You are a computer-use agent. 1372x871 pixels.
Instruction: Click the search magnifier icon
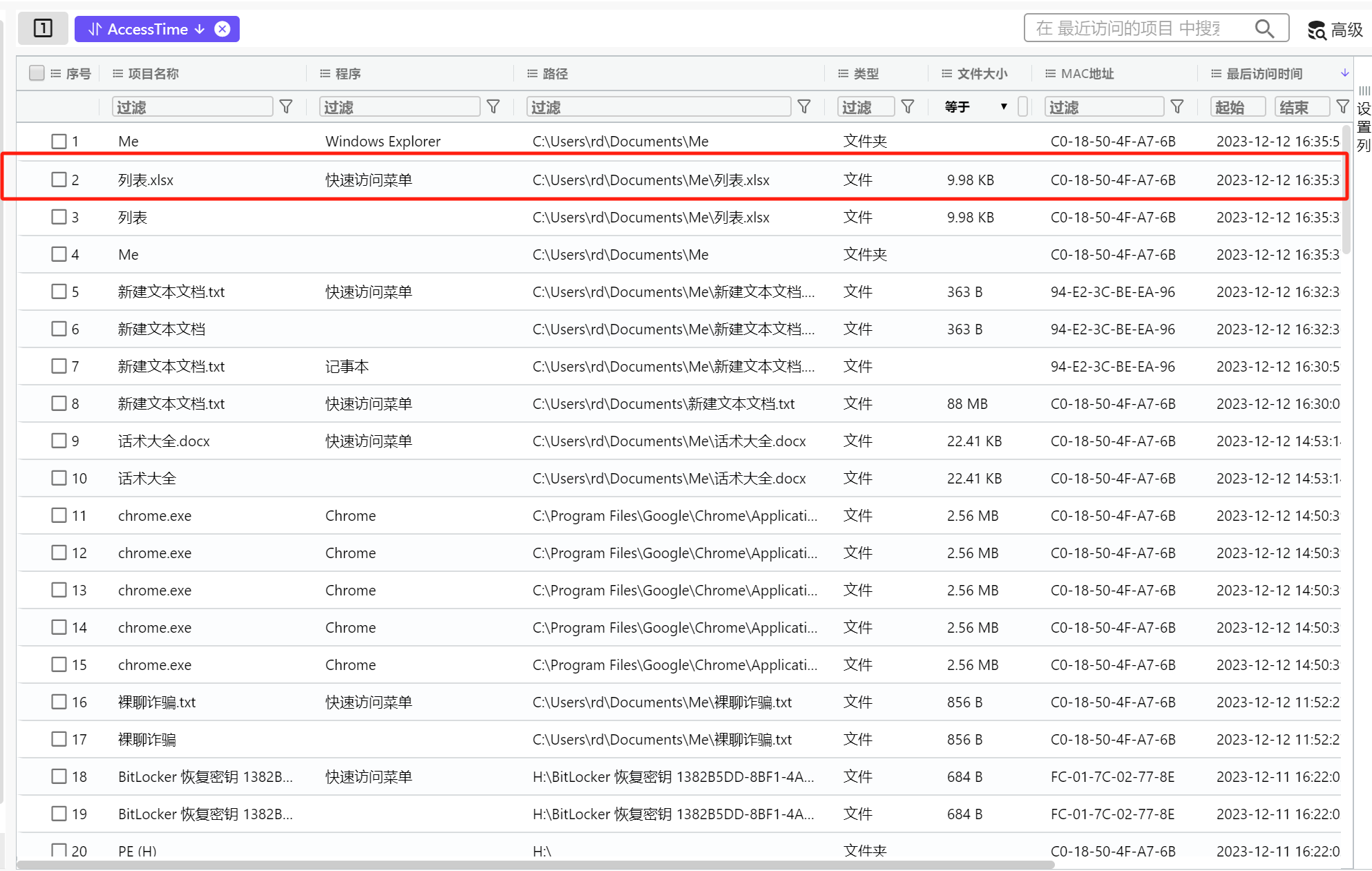coord(1264,28)
